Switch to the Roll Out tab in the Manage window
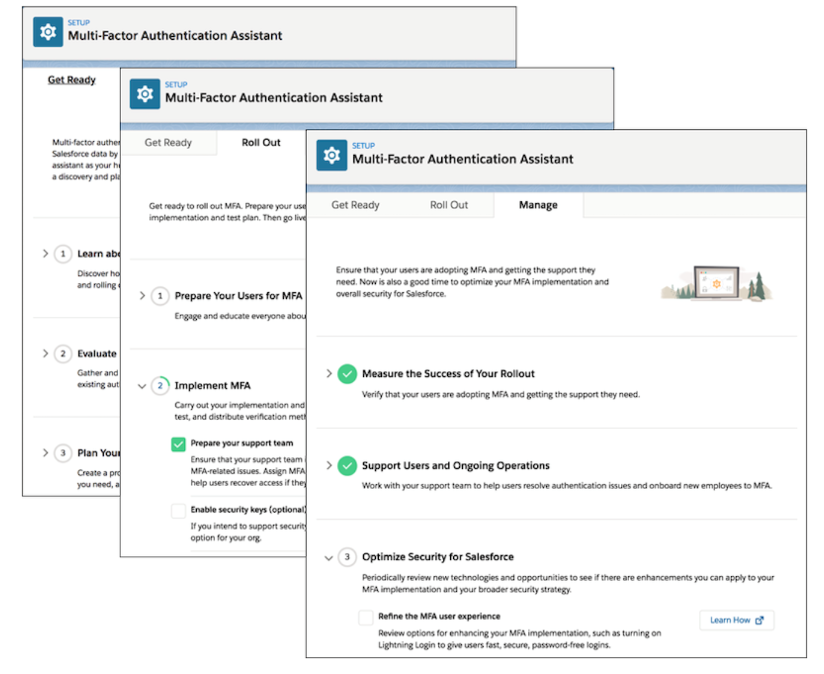 click(449, 205)
